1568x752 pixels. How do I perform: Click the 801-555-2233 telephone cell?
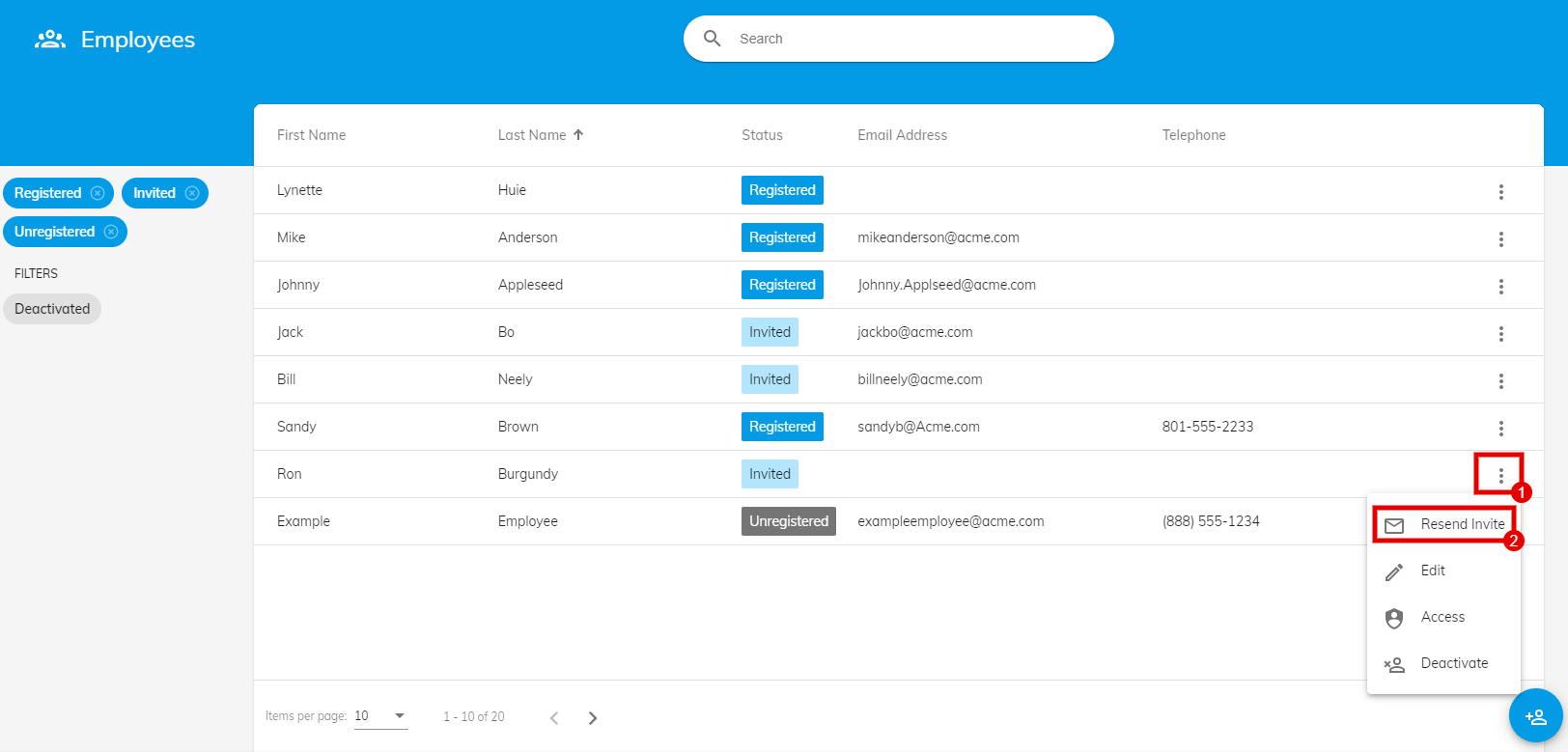1208,427
